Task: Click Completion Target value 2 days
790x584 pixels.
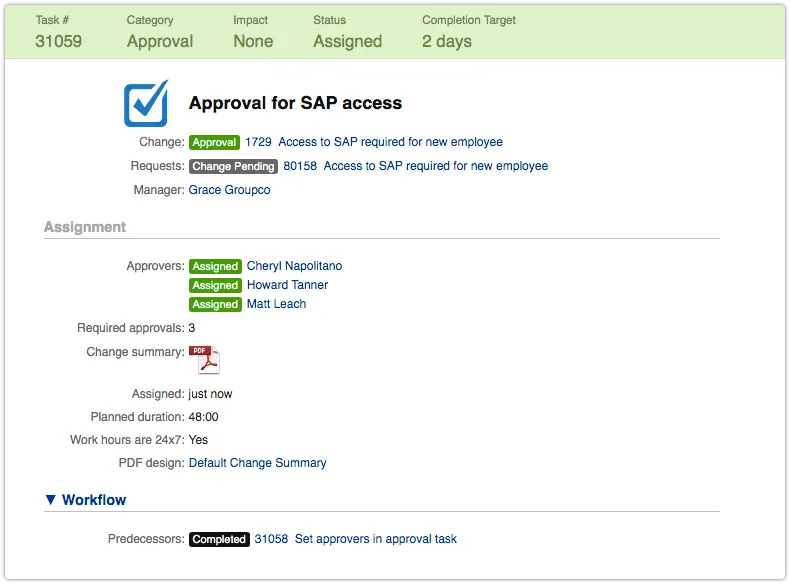Action: click(447, 41)
